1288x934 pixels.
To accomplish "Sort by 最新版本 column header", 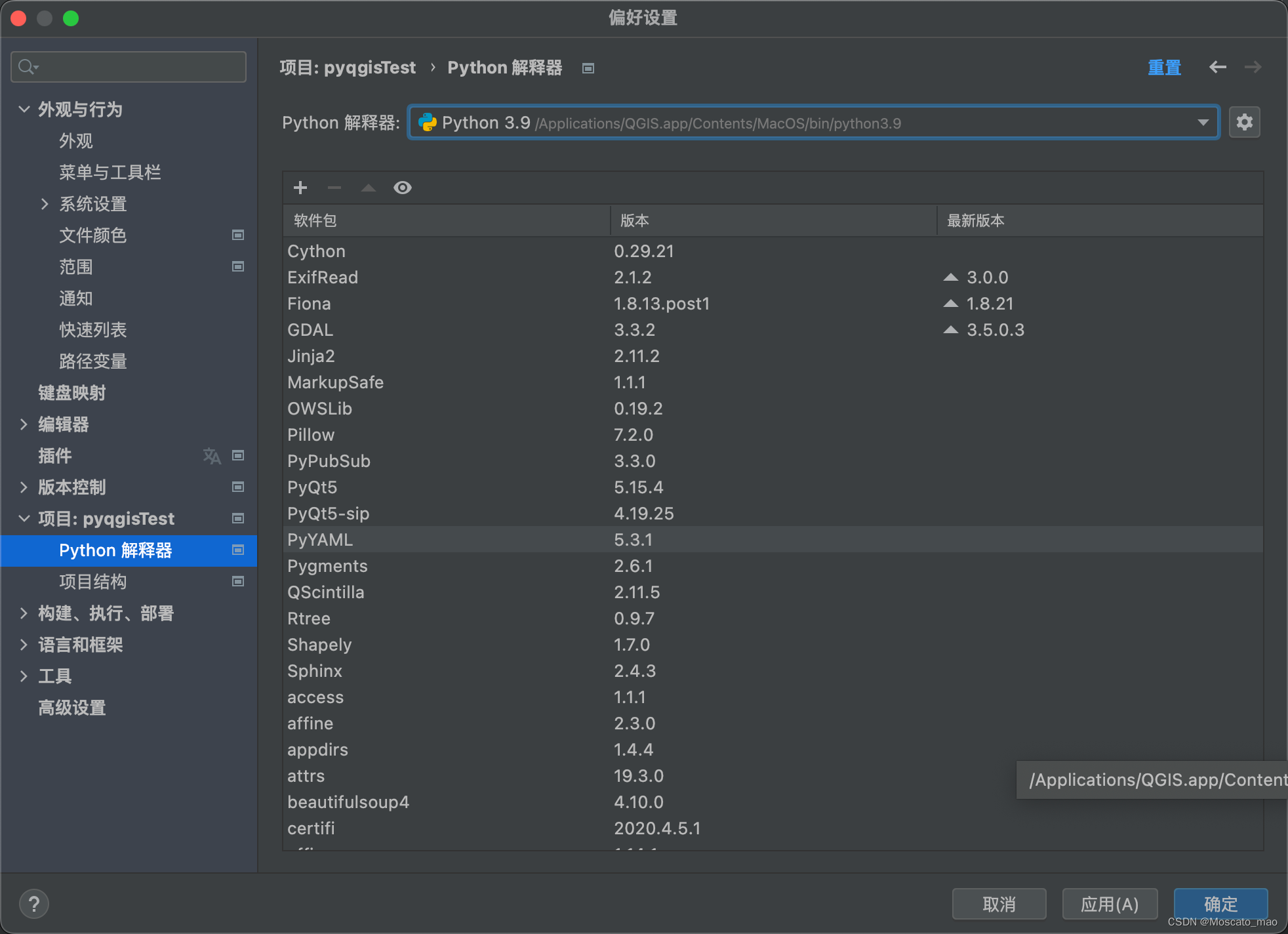I will [x=1100, y=220].
